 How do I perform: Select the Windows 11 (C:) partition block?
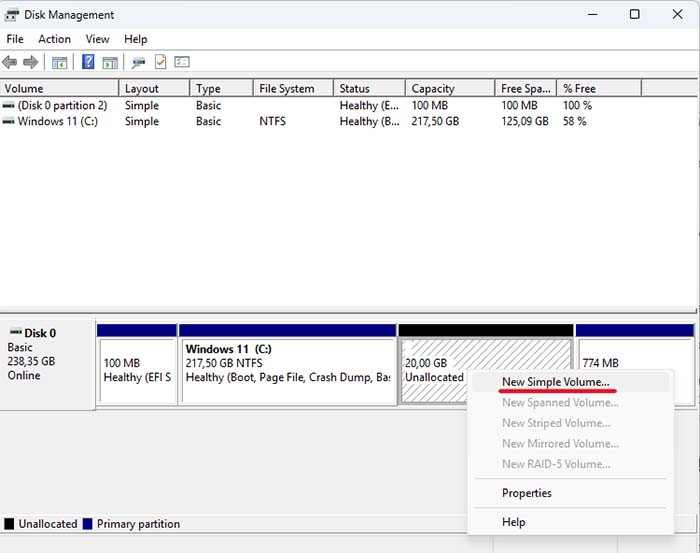[x=287, y=369]
